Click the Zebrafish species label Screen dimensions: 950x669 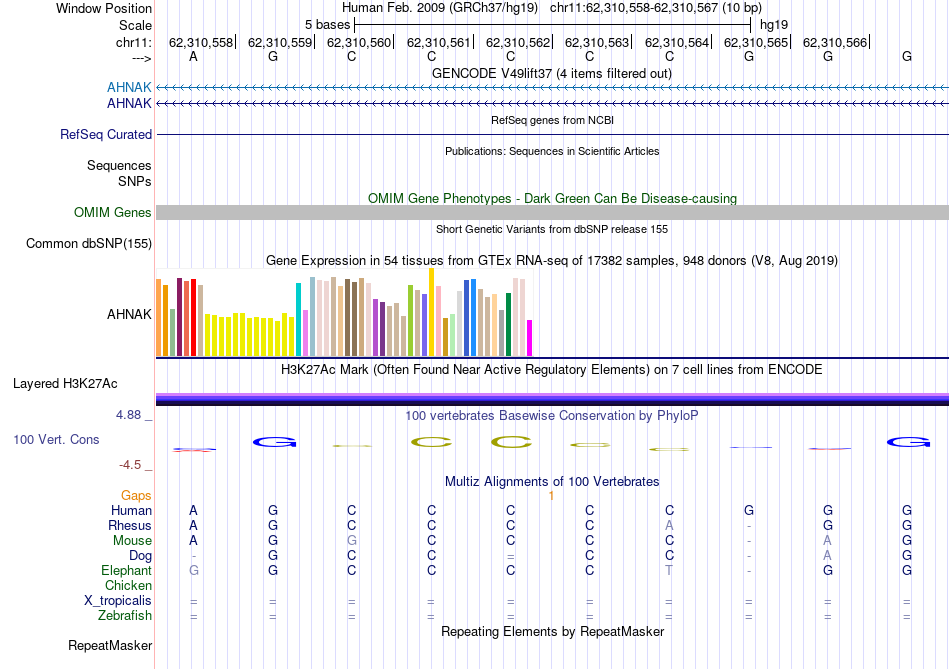125,616
